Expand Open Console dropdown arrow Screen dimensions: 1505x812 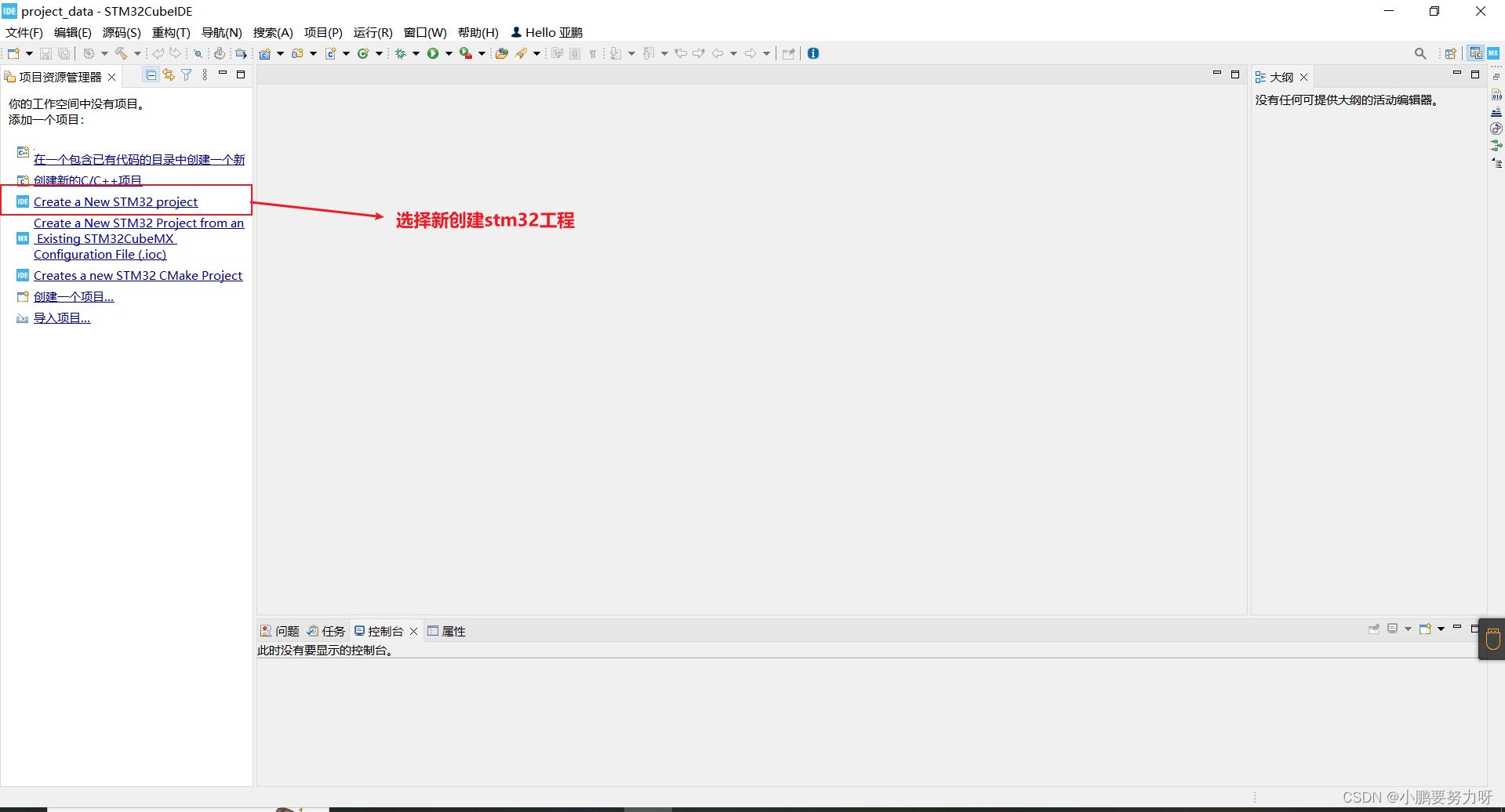tap(1441, 629)
